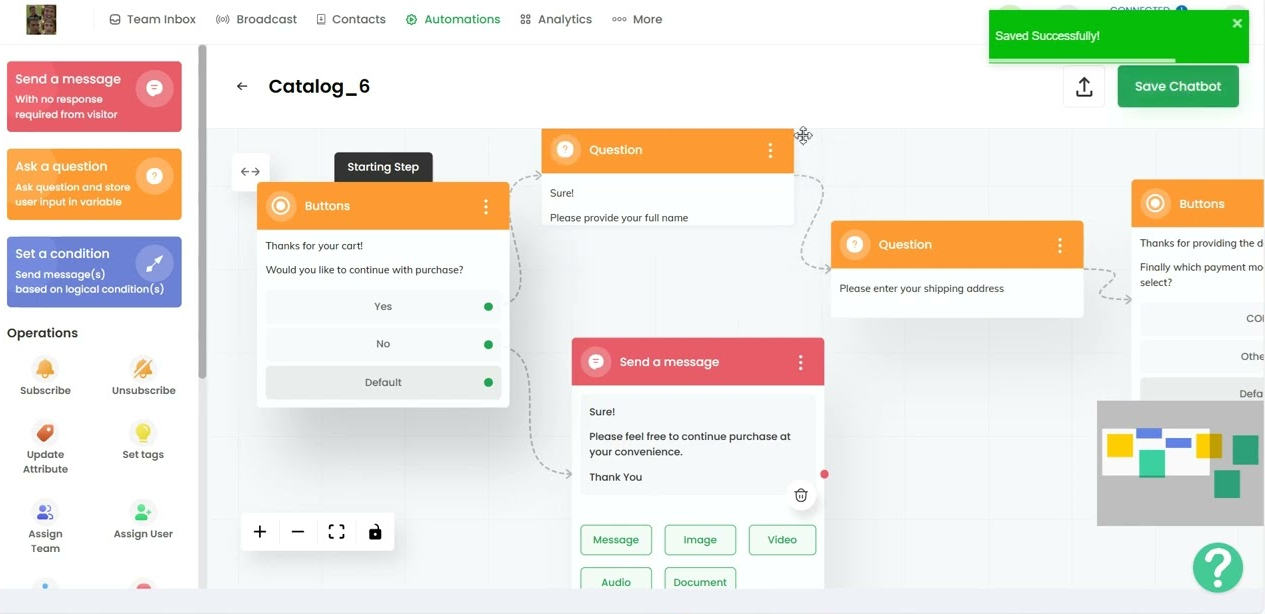Add an Audio content type
This screenshot has width=1265, height=614.
tap(616, 581)
